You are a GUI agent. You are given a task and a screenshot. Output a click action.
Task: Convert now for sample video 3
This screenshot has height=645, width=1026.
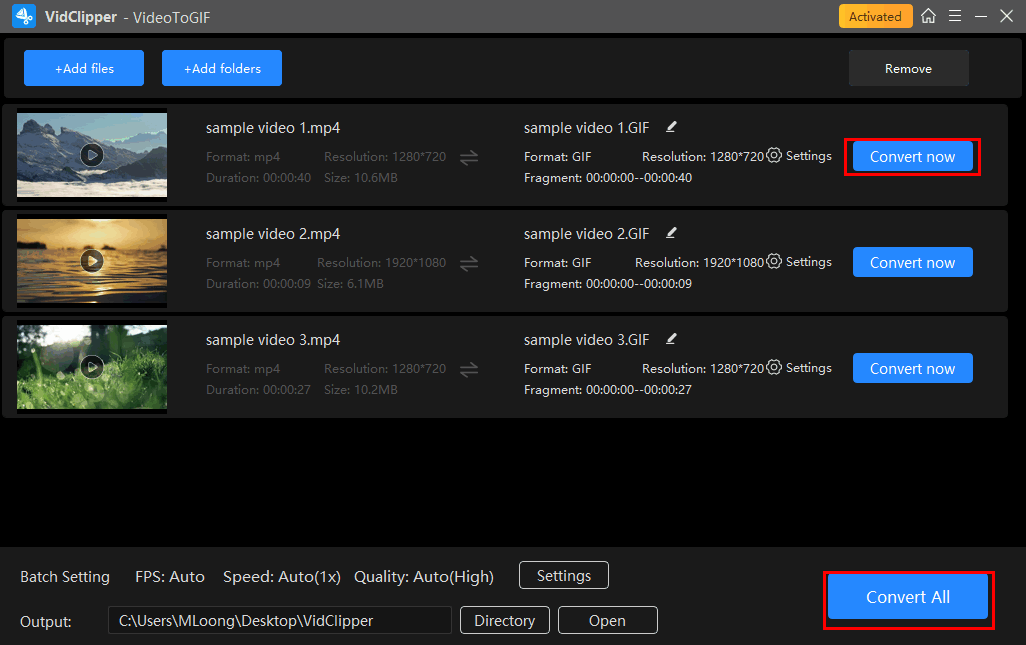pos(912,368)
